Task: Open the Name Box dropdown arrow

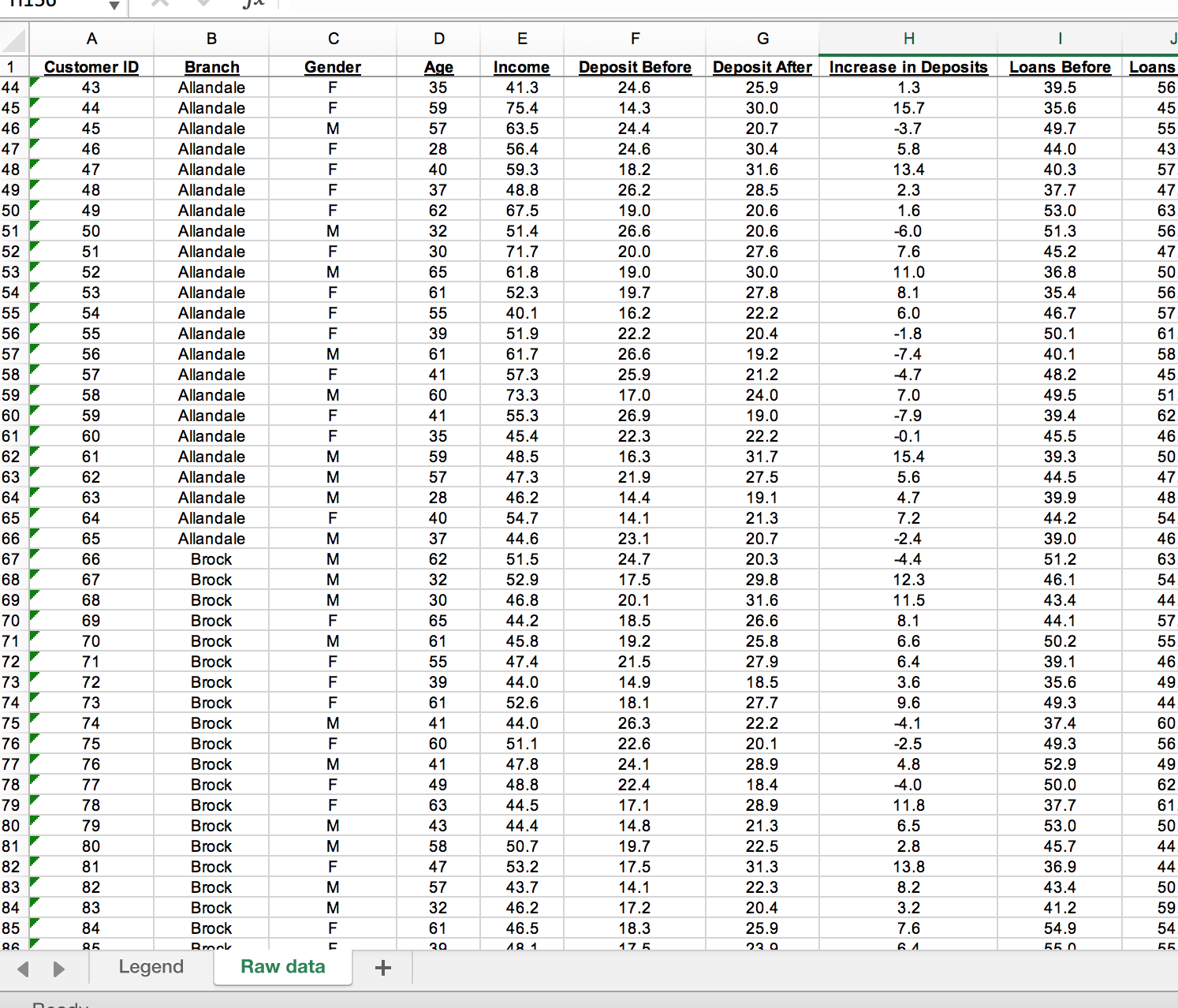Action: pos(114,6)
